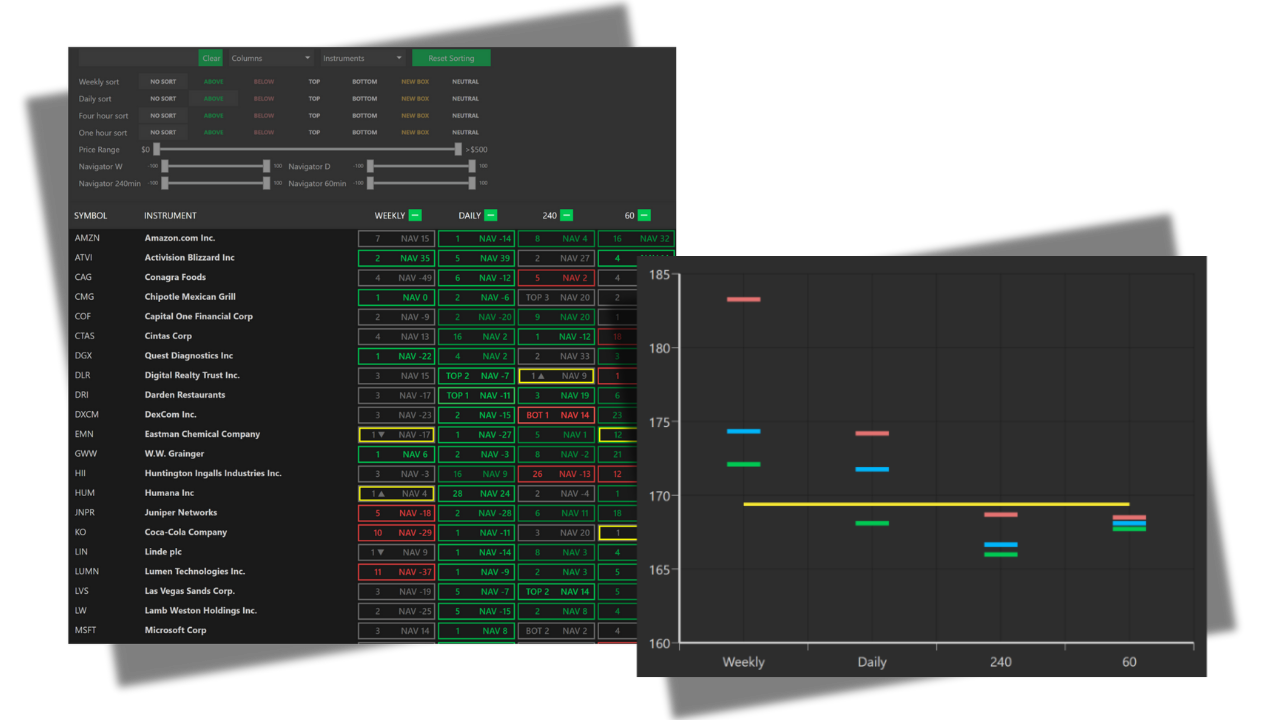
Task: Click the Navigator 60min slider's 100 handle
Action: pos(473,183)
